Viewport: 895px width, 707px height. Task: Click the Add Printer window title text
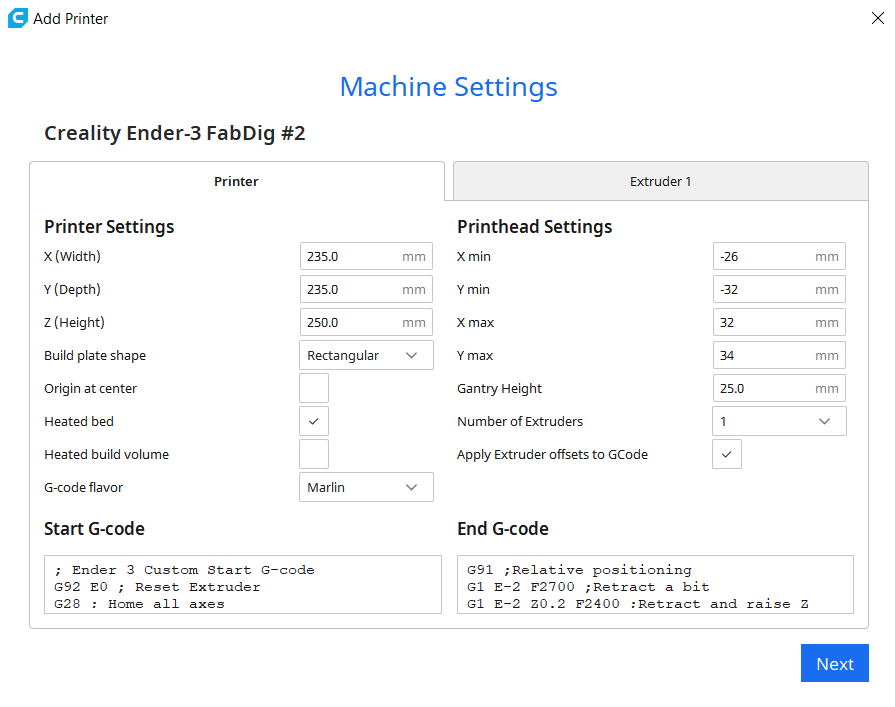70,19
